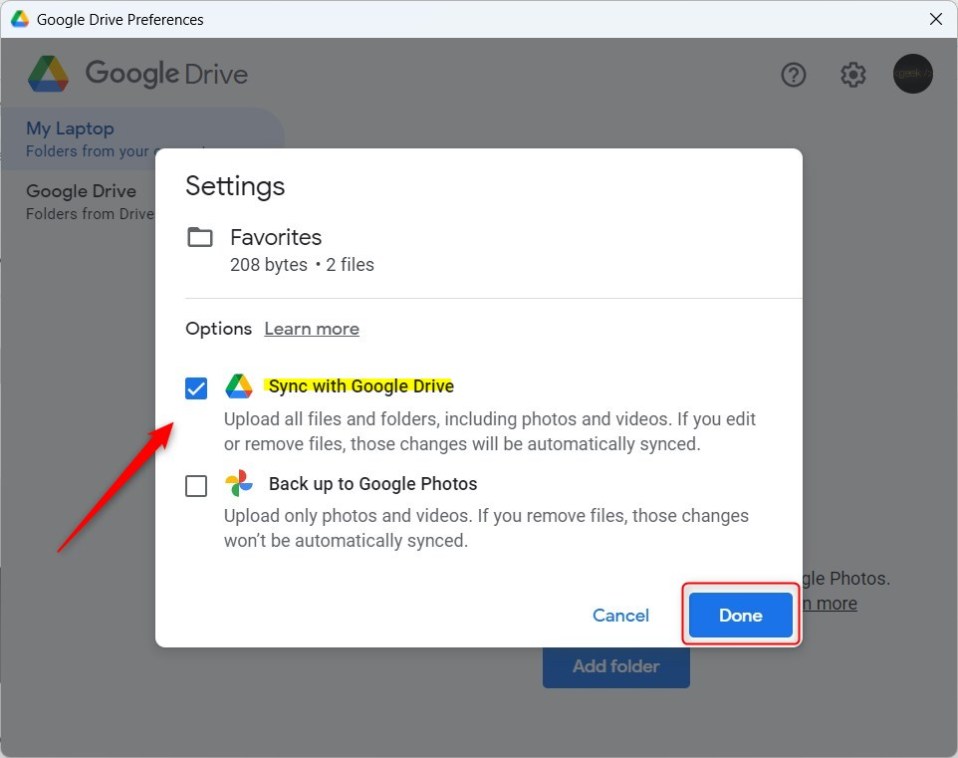Close the Google Drive Preferences window

coord(935,19)
